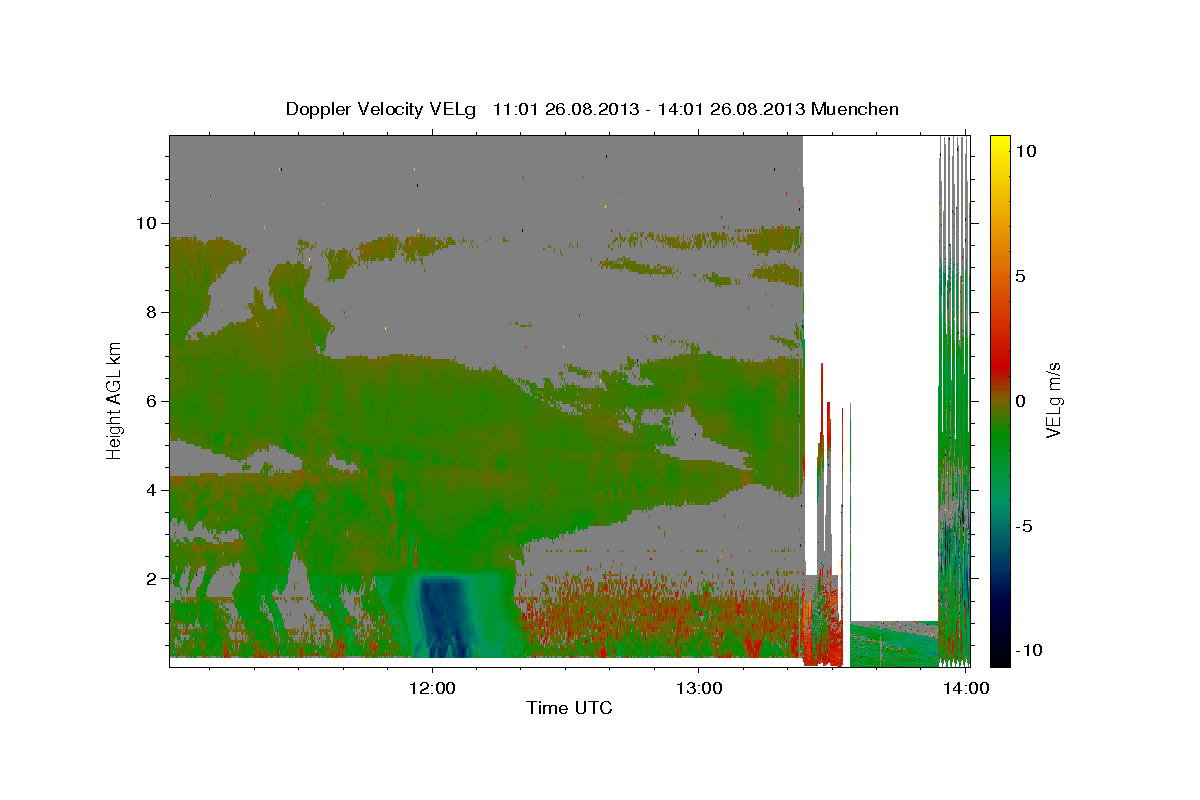Click colorbar label '-10' at bottom
This screenshot has height=800, width=1200.
(x=1027, y=650)
